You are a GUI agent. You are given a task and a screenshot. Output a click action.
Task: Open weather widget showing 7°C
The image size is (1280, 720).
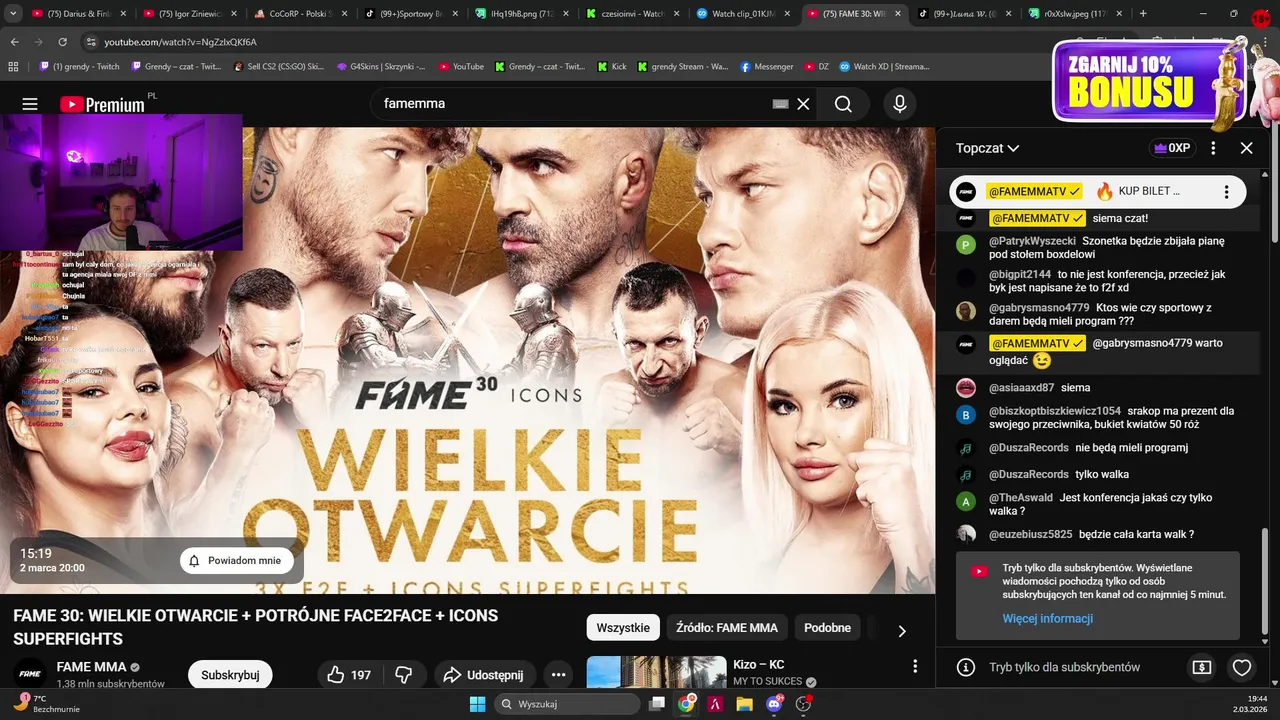[48, 704]
